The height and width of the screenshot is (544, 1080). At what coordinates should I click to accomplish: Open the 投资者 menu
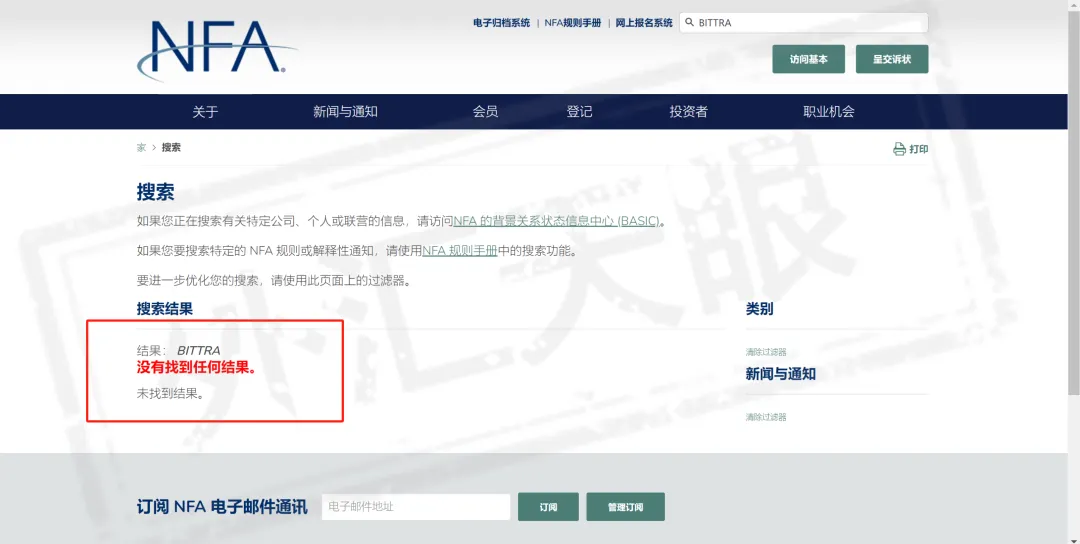(x=689, y=112)
